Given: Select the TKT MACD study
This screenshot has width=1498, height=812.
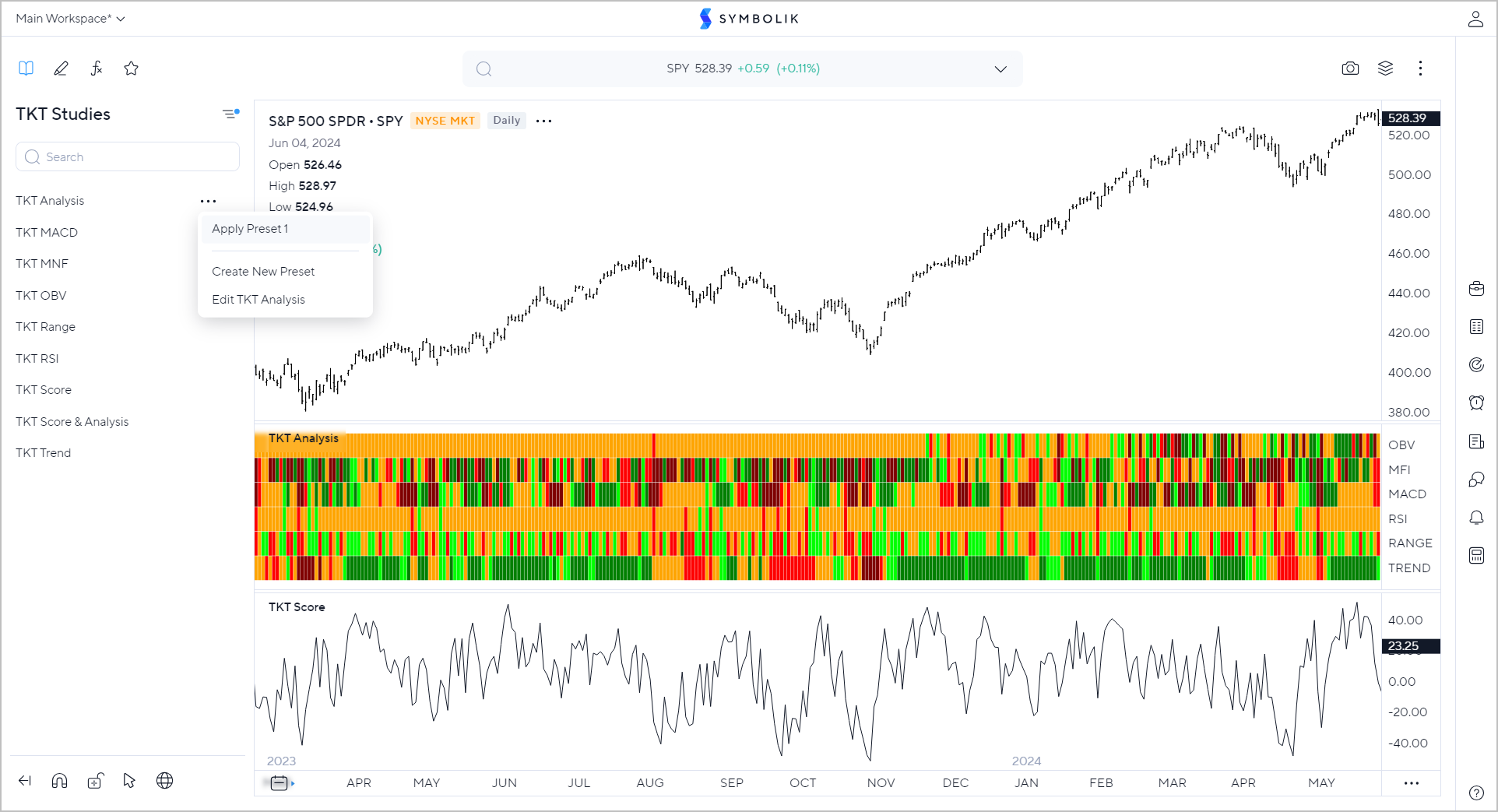Looking at the screenshot, I should tap(47, 233).
